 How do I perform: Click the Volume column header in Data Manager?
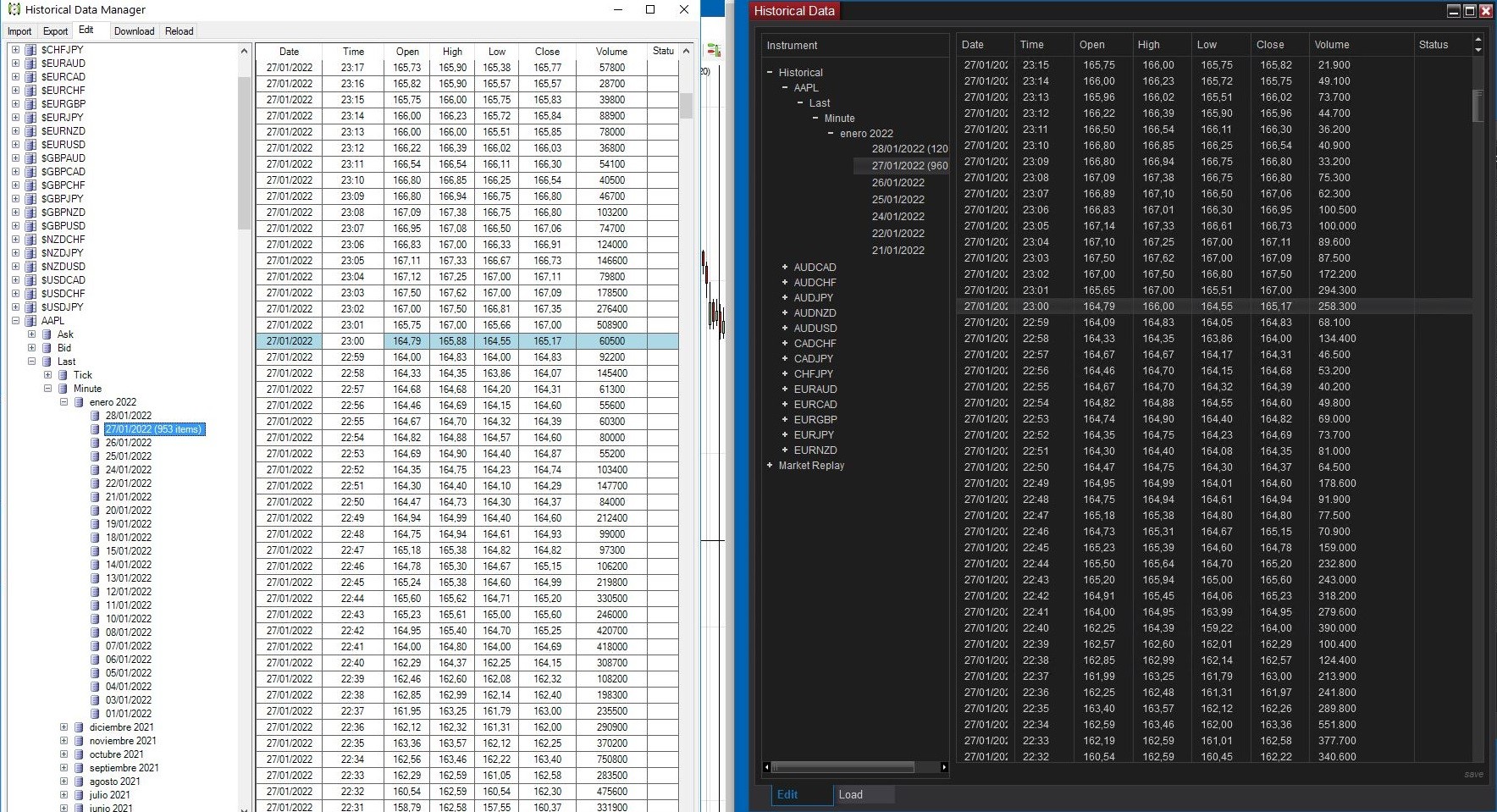tap(611, 52)
